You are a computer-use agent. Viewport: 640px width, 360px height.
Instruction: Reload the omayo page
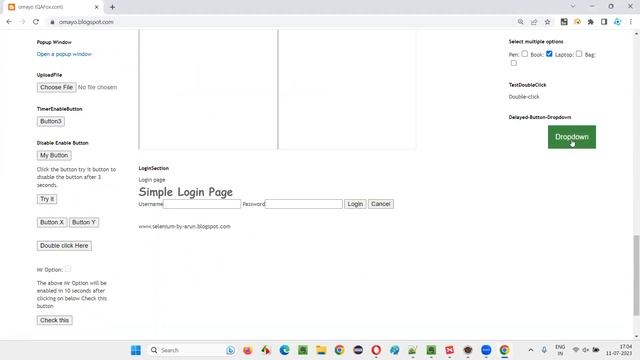36,22
